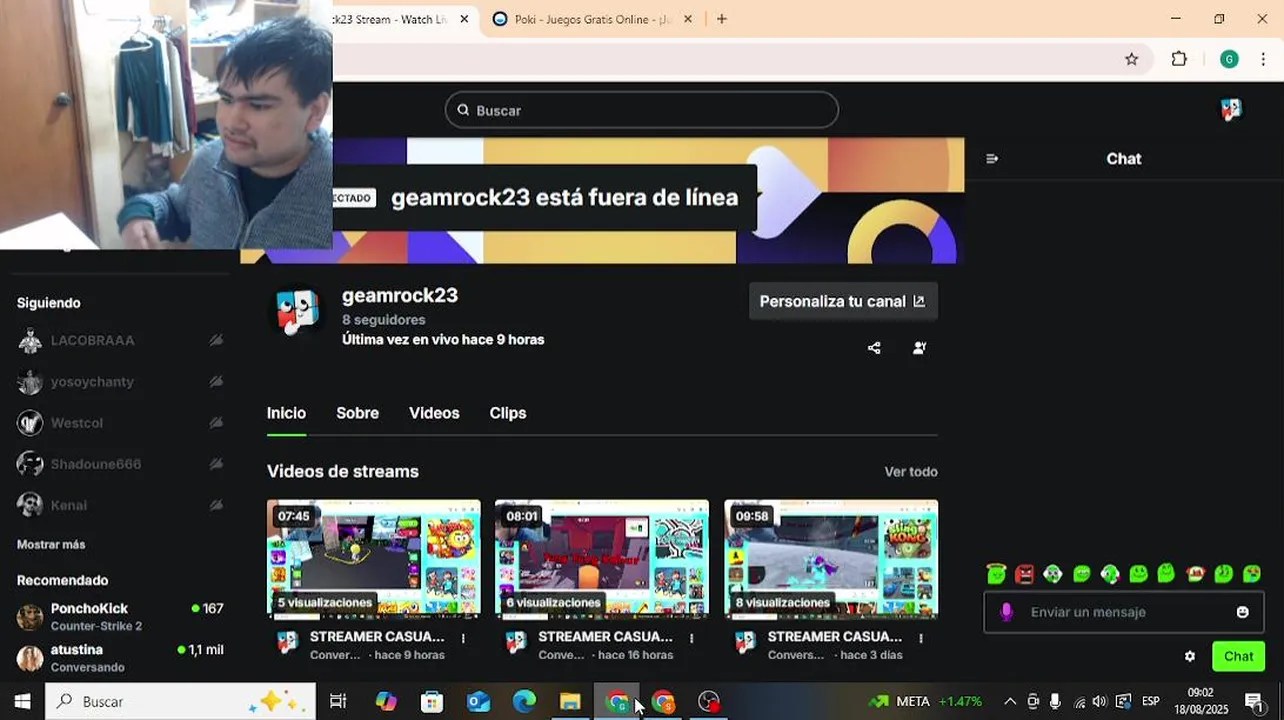Click the purple microphone icon in chat box

1007,612
